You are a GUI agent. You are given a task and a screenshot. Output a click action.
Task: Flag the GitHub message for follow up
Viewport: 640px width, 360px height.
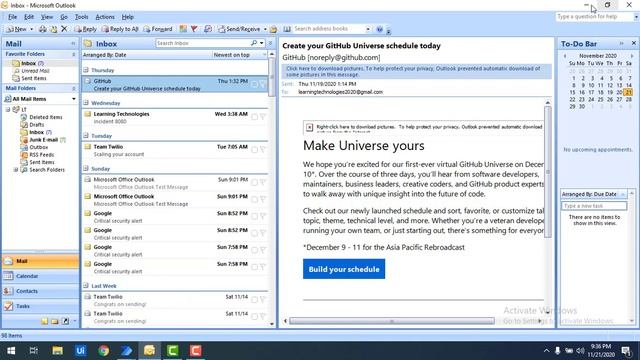263,84
